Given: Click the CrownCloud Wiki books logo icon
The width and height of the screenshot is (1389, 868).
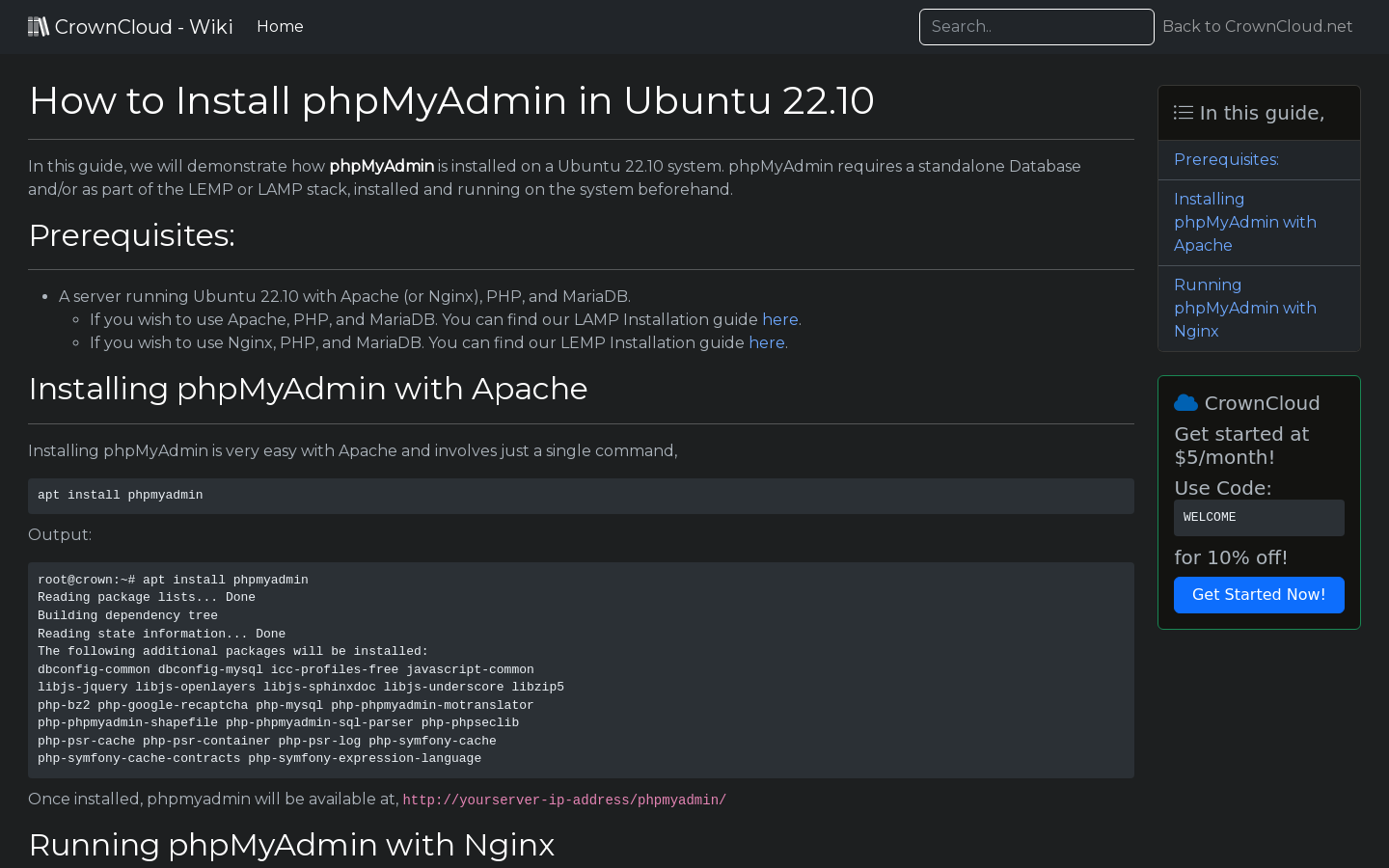Looking at the screenshot, I should (x=39, y=26).
